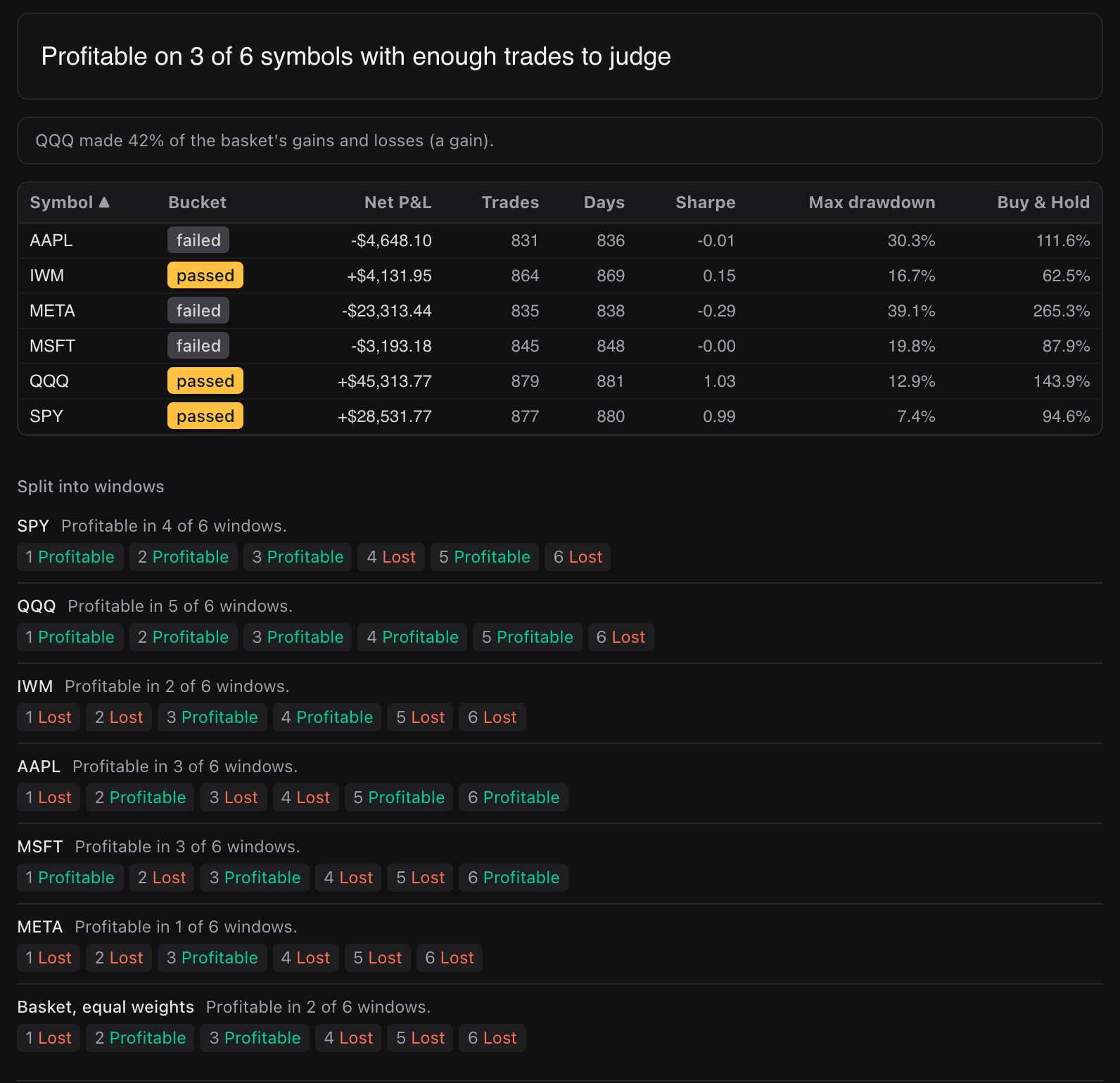This screenshot has height=1083, width=1120.
Task: Open Basket window 5 marked Lost
Action: tap(420, 1038)
